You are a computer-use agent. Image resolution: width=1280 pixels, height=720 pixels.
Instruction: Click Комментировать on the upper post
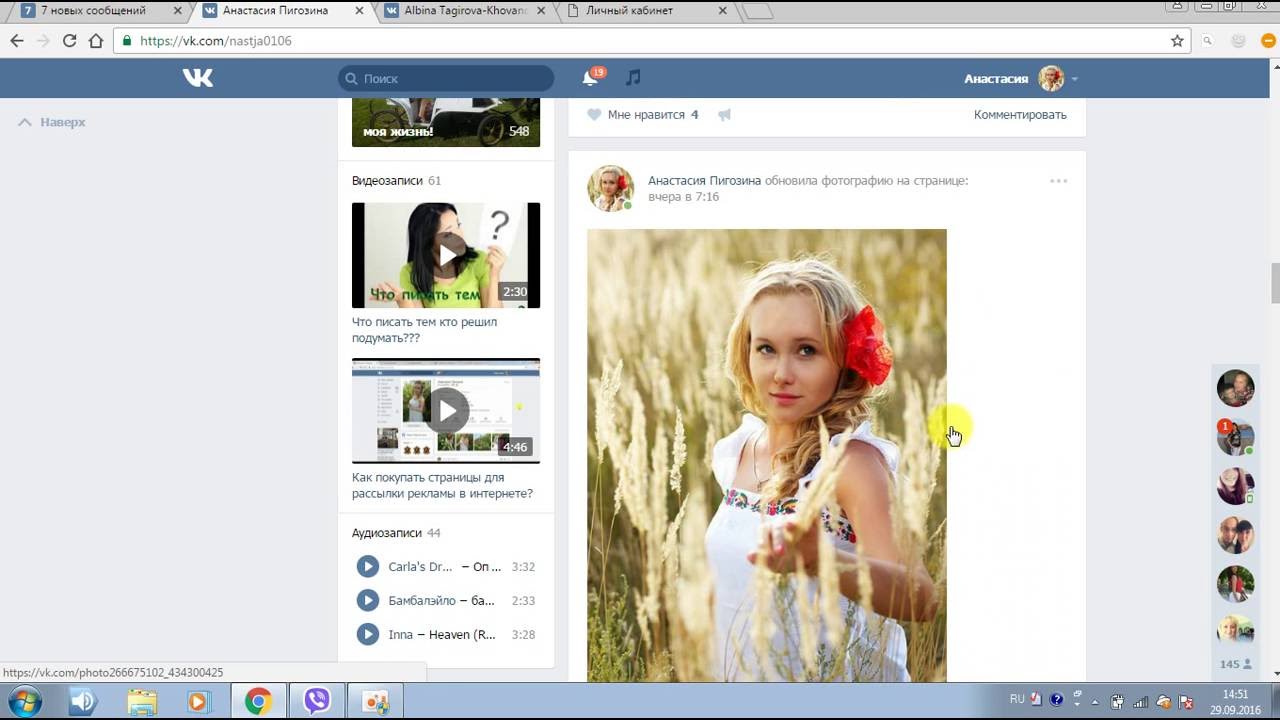[1020, 115]
